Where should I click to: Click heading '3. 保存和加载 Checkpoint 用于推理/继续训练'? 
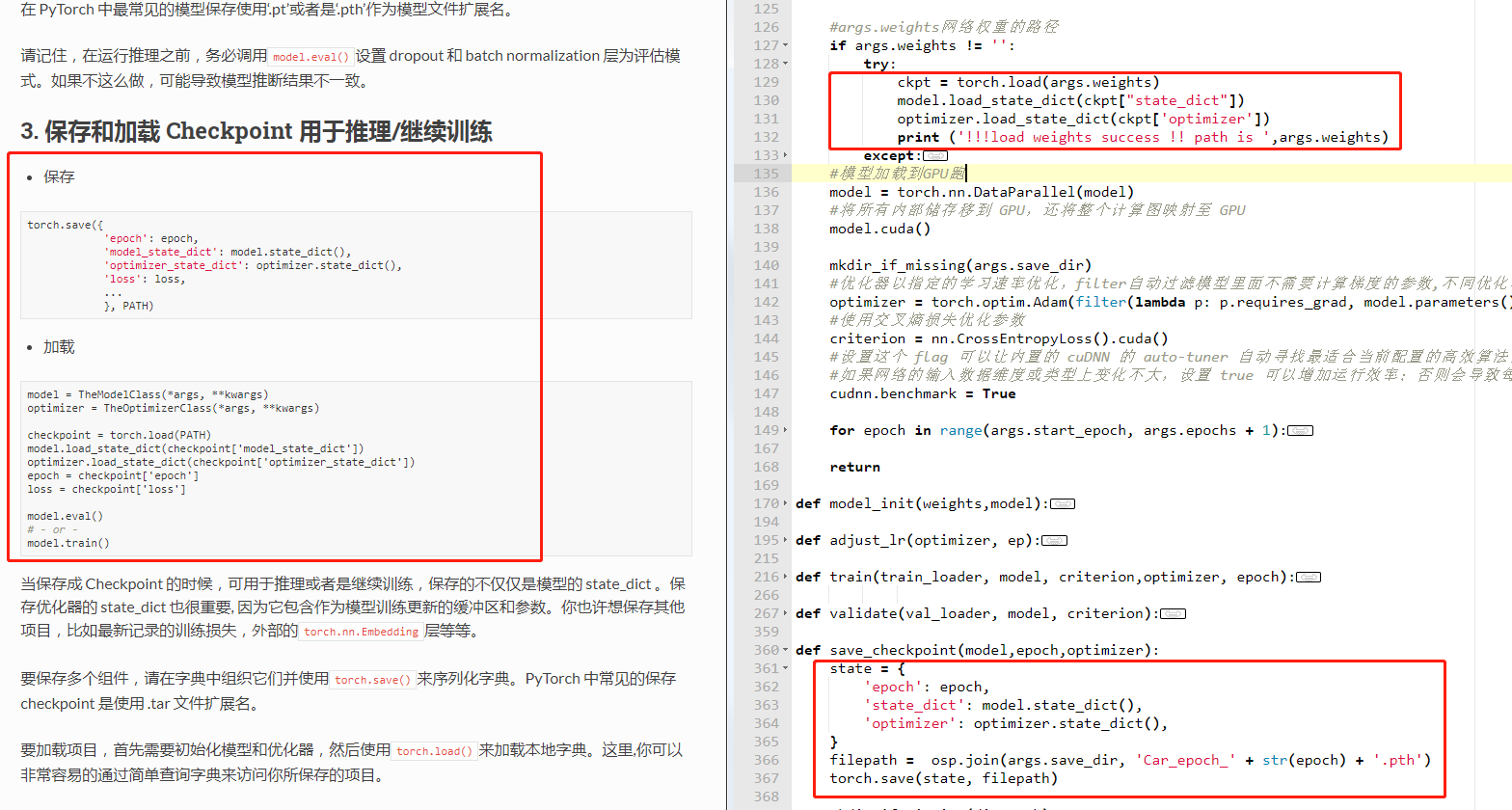click(x=256, y=131)
